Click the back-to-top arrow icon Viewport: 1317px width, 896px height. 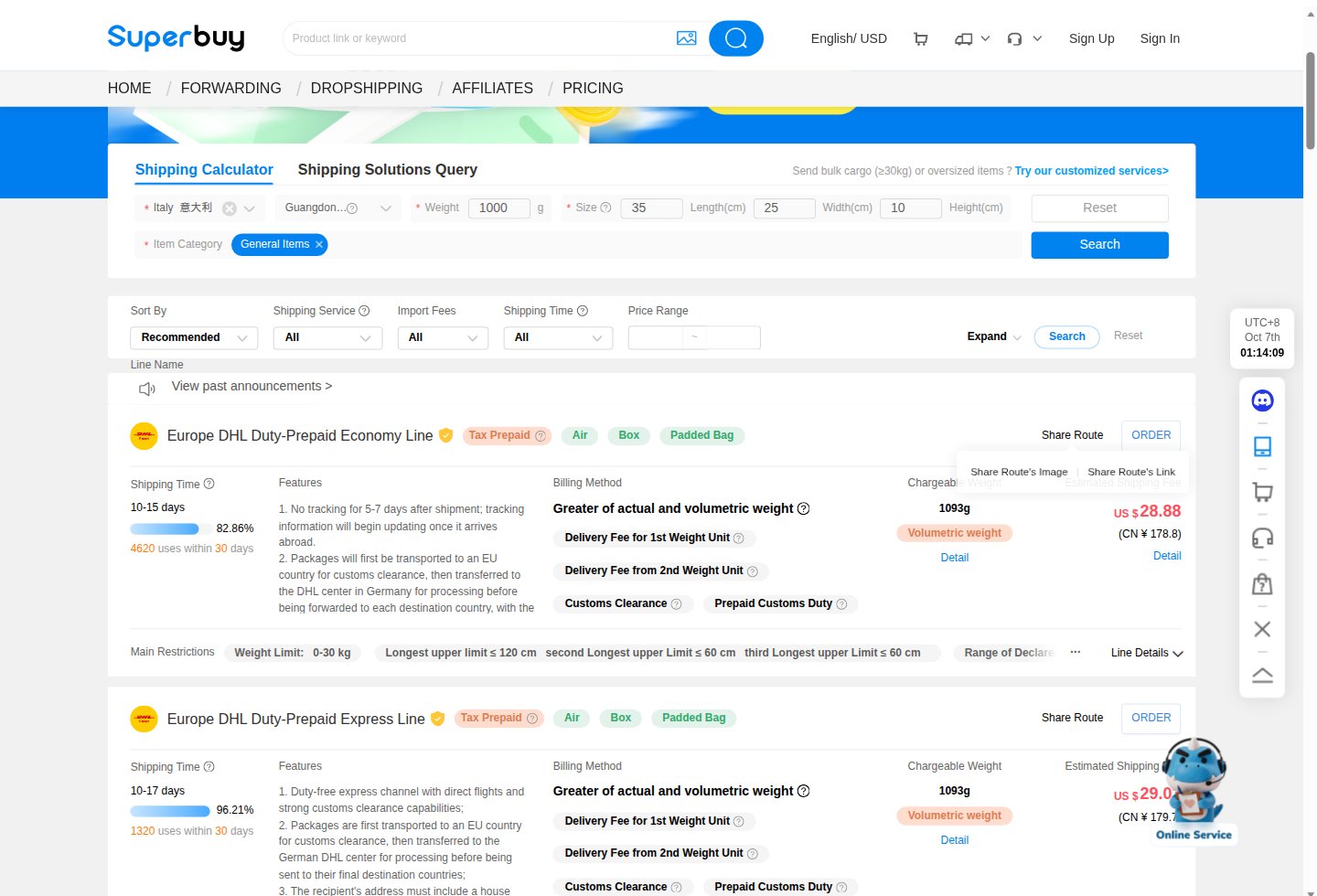pyautogui.click(x=1262, y=675)
